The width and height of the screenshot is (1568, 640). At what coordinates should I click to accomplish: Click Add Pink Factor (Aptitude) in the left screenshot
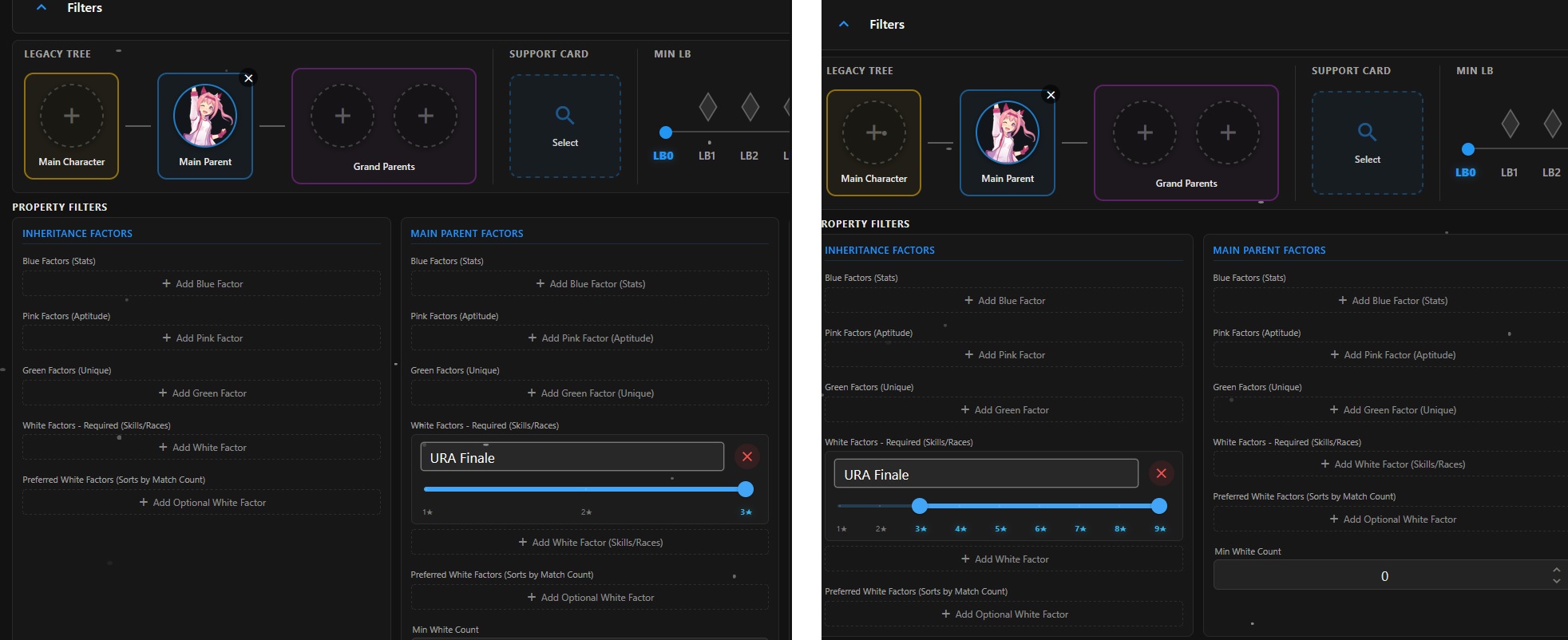590,338
